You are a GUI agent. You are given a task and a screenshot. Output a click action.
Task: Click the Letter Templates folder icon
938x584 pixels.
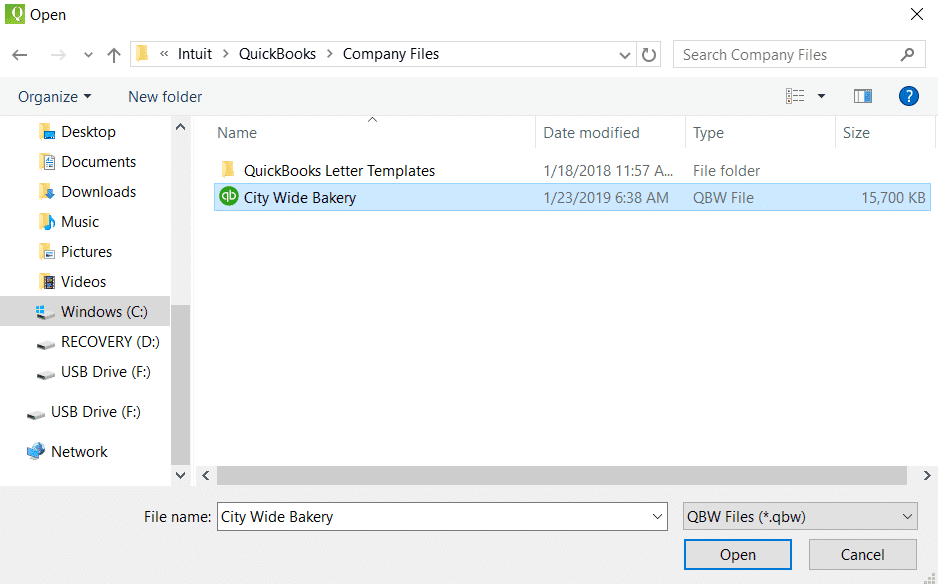[228, 170]
